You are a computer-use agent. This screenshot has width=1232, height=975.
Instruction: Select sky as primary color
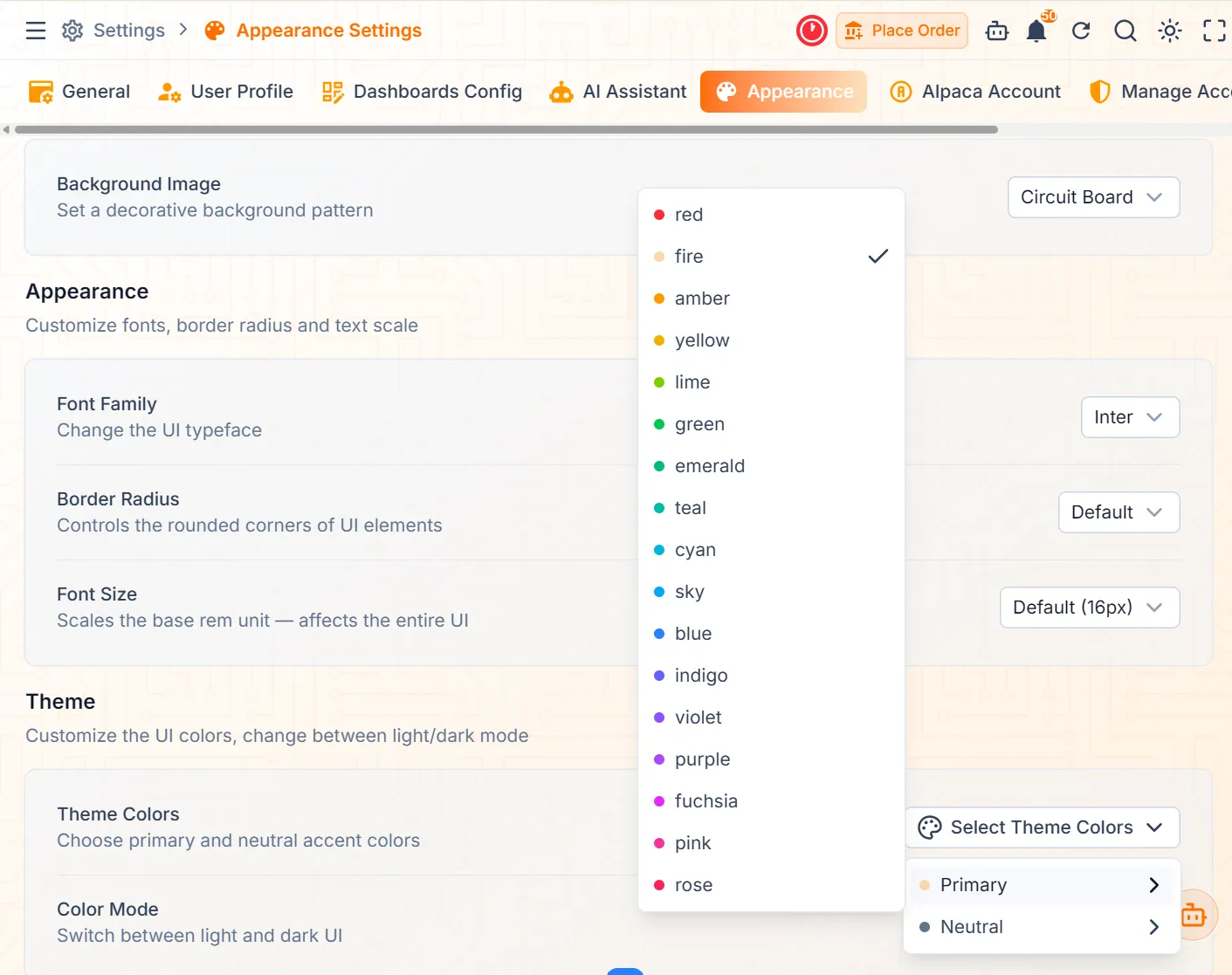[771, 592]
